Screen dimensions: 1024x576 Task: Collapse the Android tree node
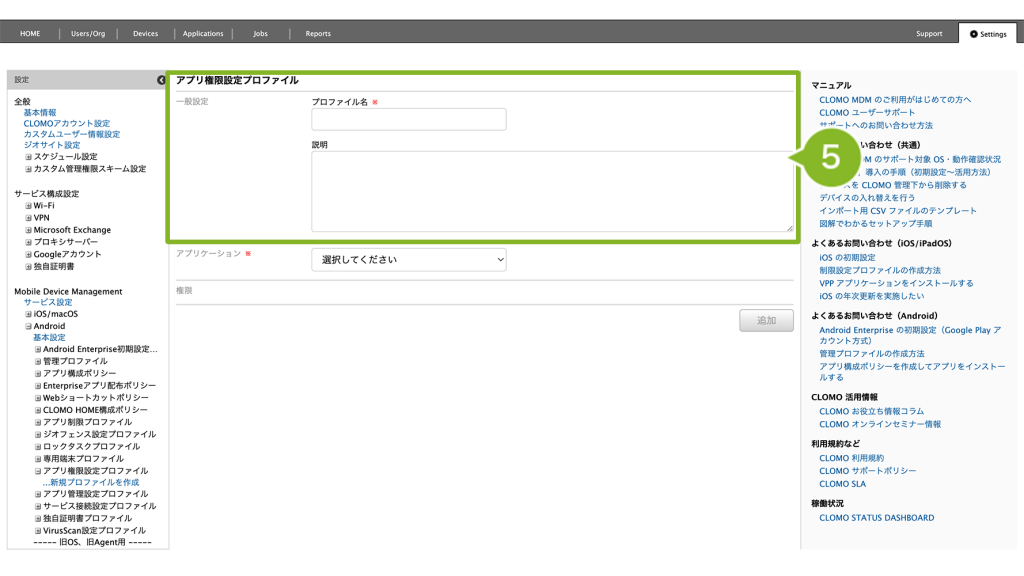click(x=29, y=326)
